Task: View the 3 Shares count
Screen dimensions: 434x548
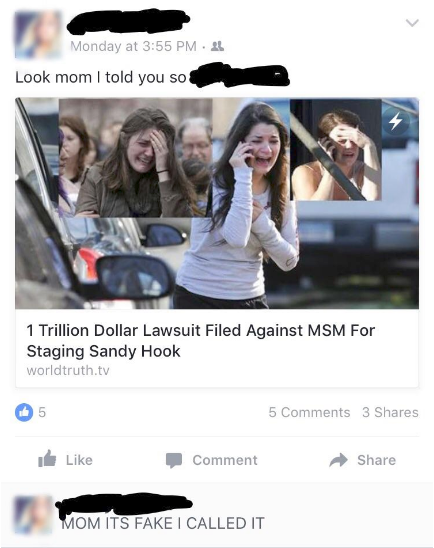Action: 390,412
